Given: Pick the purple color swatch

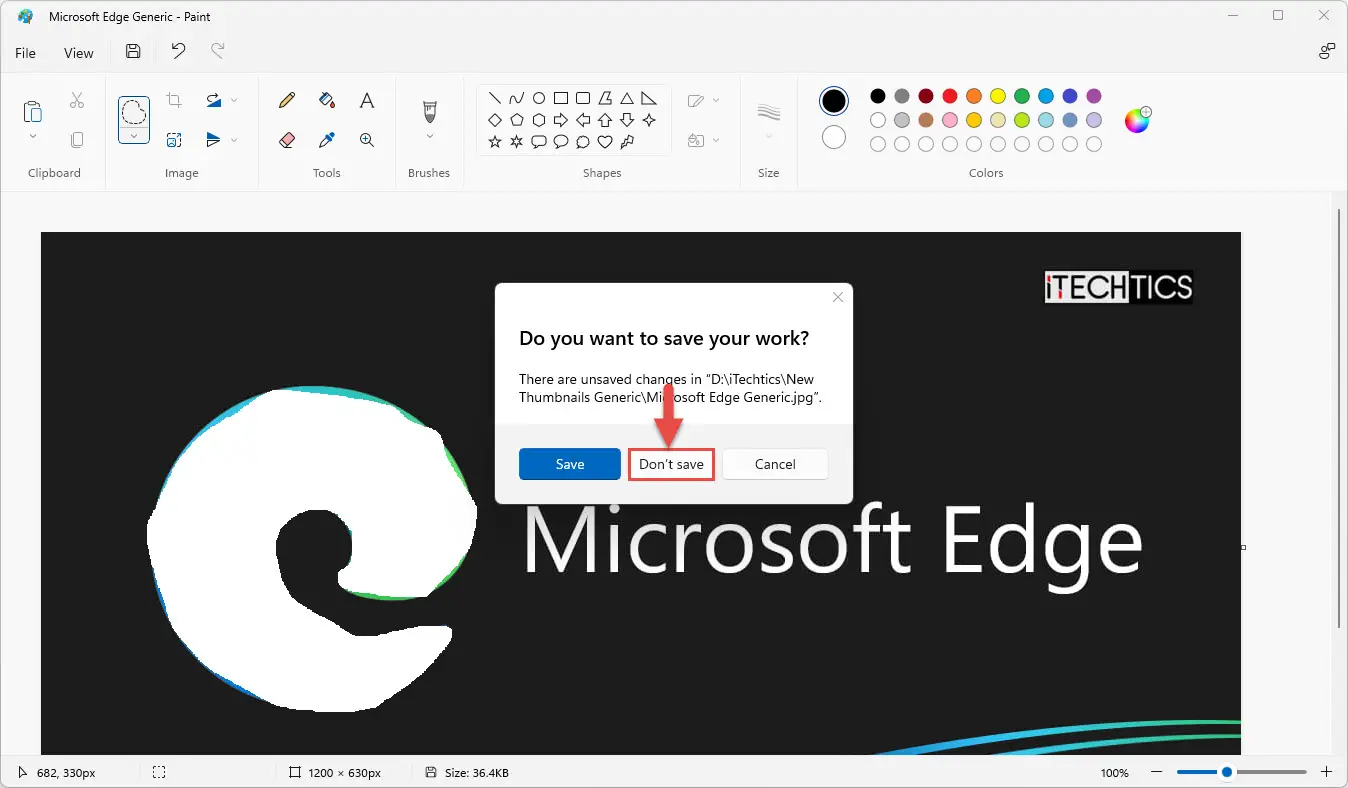Looking at the screenshot, I should (1094, 96).
